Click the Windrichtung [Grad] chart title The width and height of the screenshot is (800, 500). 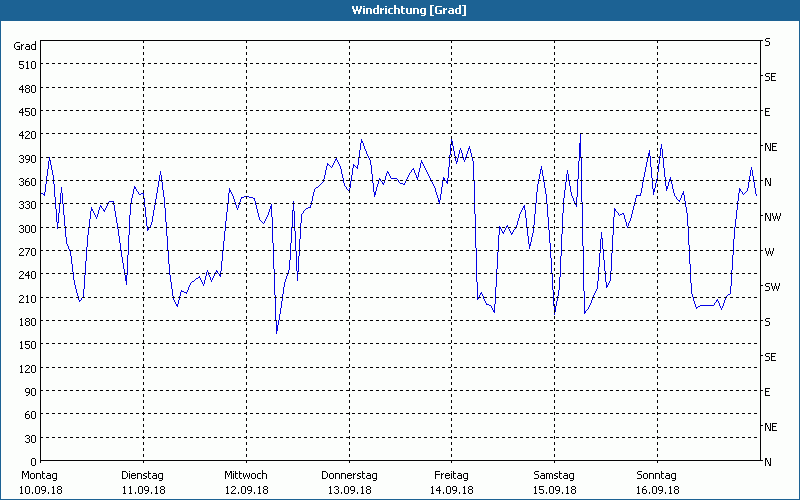click(x=409, y=10)
